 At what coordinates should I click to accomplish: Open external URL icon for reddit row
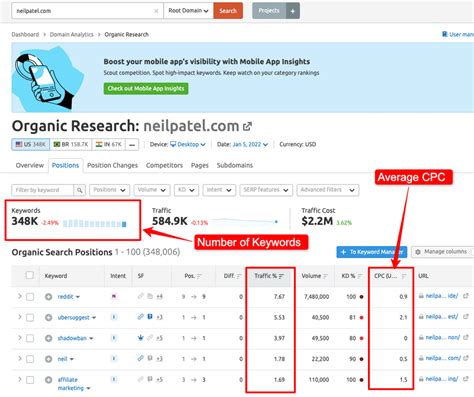[466, 296]
